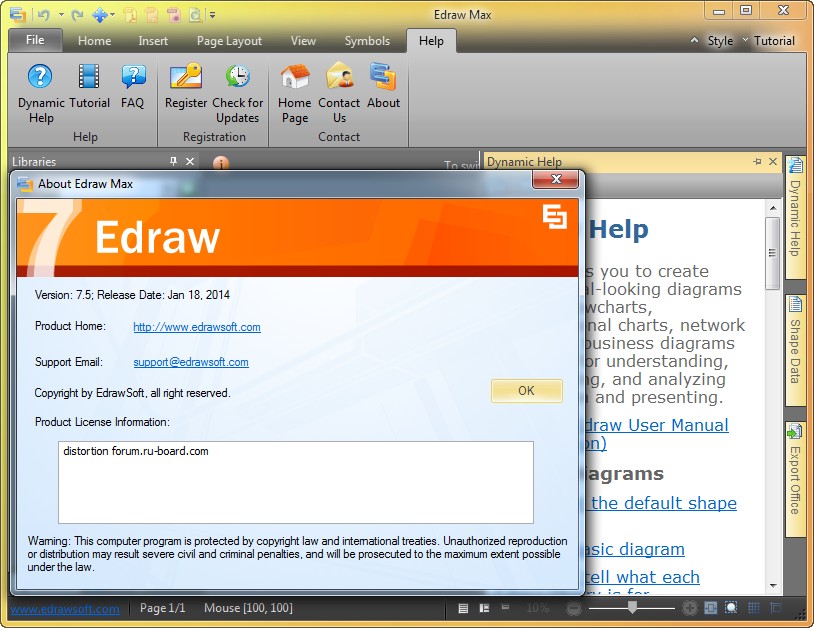Open the http://www.edrawsoft.com product link
Screen dimensions: 814x628
pos(197,327)
